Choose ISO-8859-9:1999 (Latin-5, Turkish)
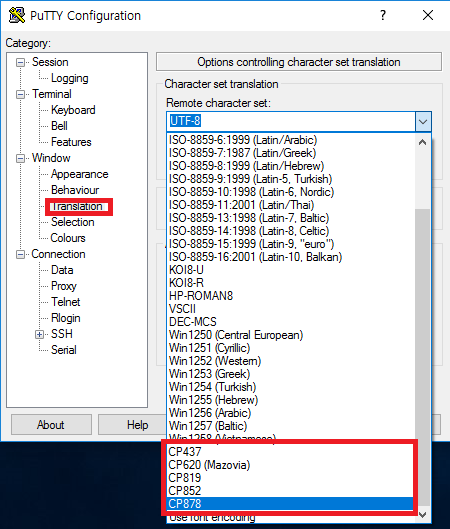This screenshot has height=529, width=450. click(x=291, y=179)
